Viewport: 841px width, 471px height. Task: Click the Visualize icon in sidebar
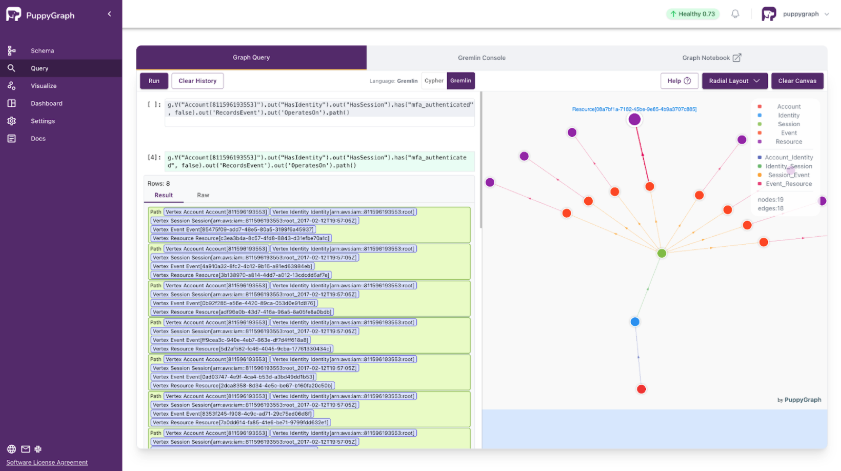coord(11,86)
